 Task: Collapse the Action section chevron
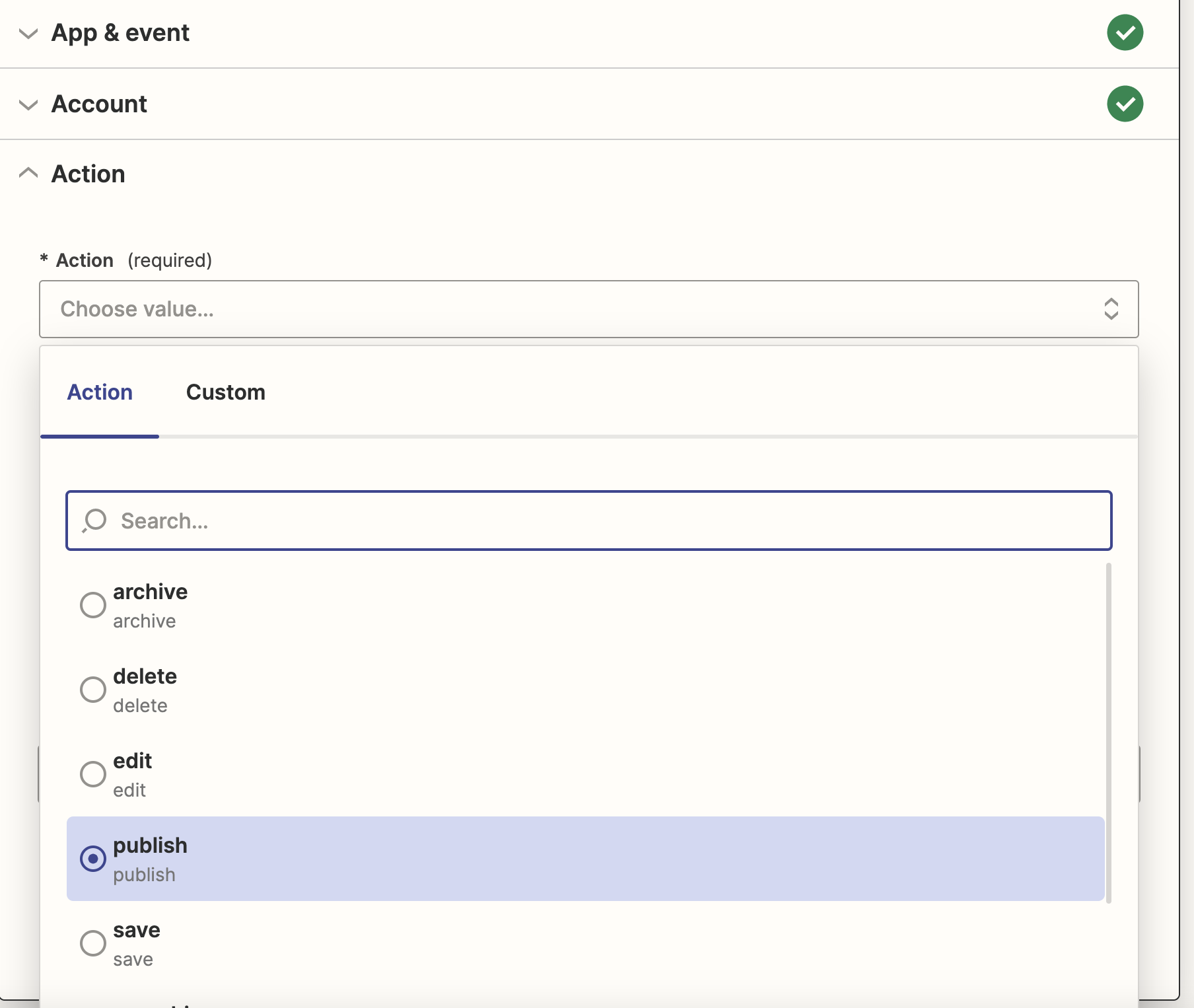pos(28,173)
